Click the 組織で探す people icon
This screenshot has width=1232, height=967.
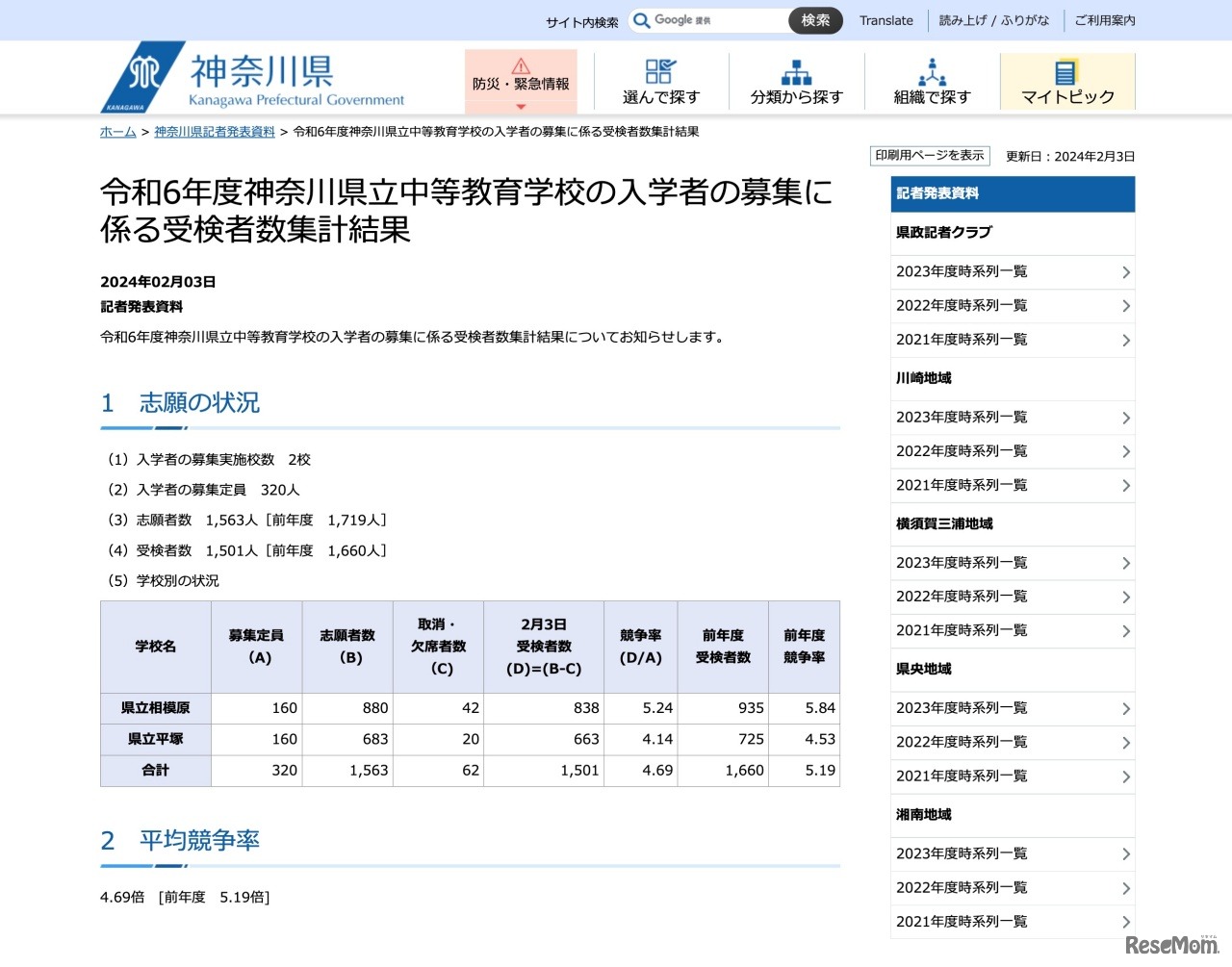932,72
